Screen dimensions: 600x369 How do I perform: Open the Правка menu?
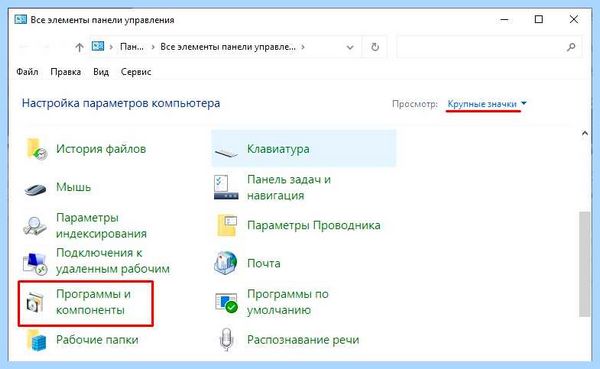coord(65,72)
